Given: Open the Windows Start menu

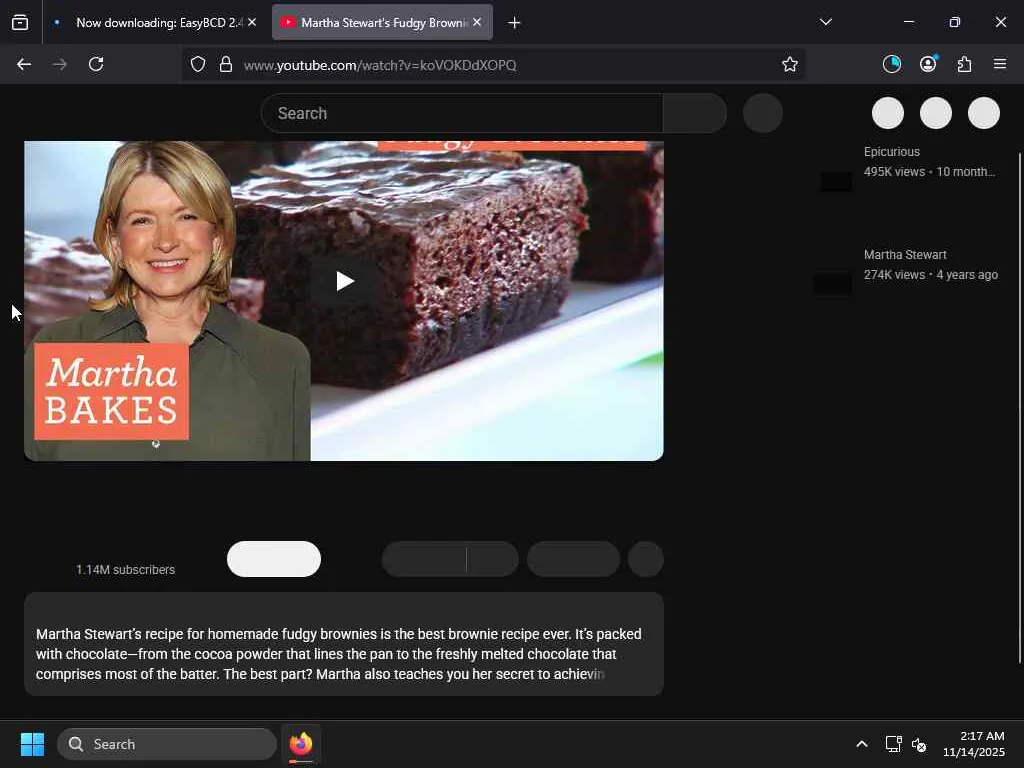Looking at the screenshot, I should click(32, 744).
